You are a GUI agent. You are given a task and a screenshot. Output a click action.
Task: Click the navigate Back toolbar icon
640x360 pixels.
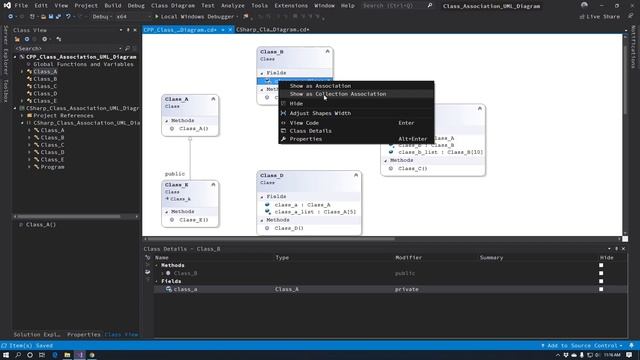pos(11,17)
